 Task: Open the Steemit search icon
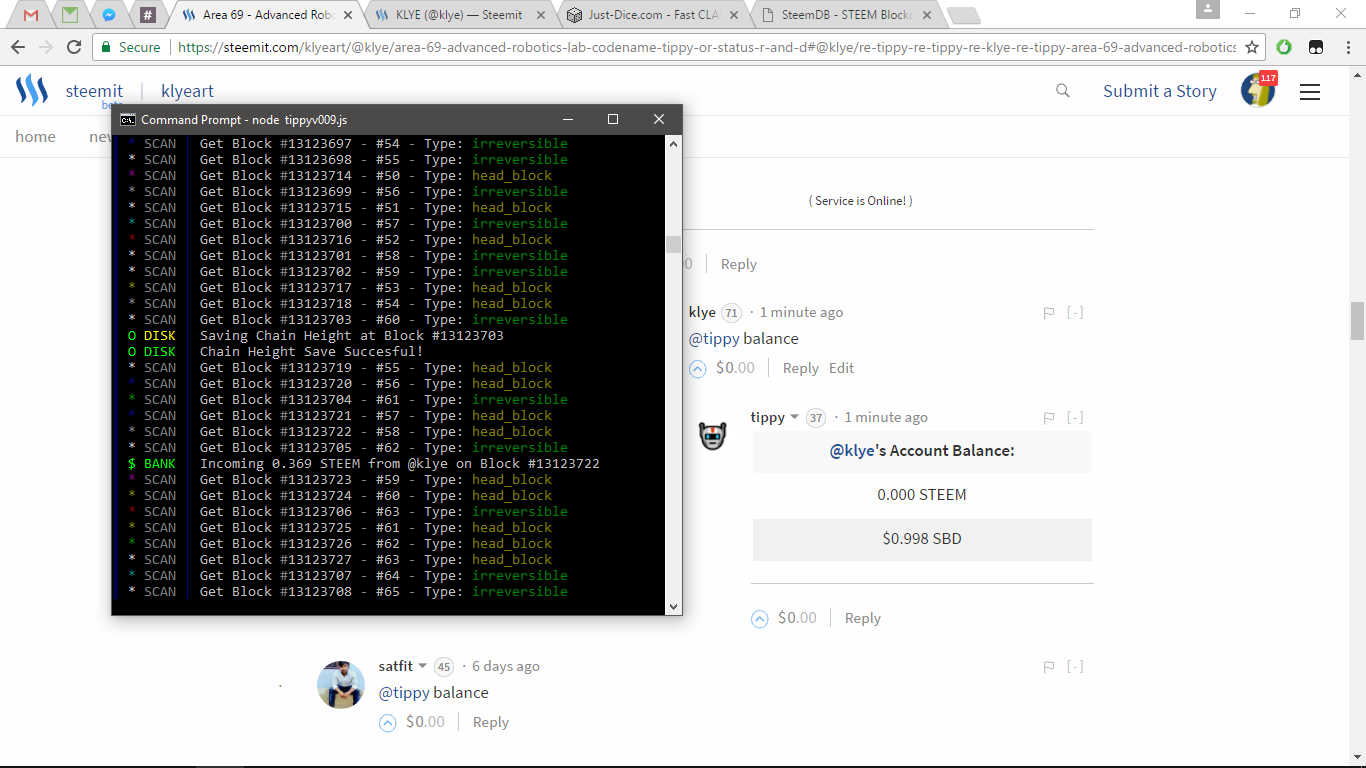pyautogui.click(x=1063, y=91)
